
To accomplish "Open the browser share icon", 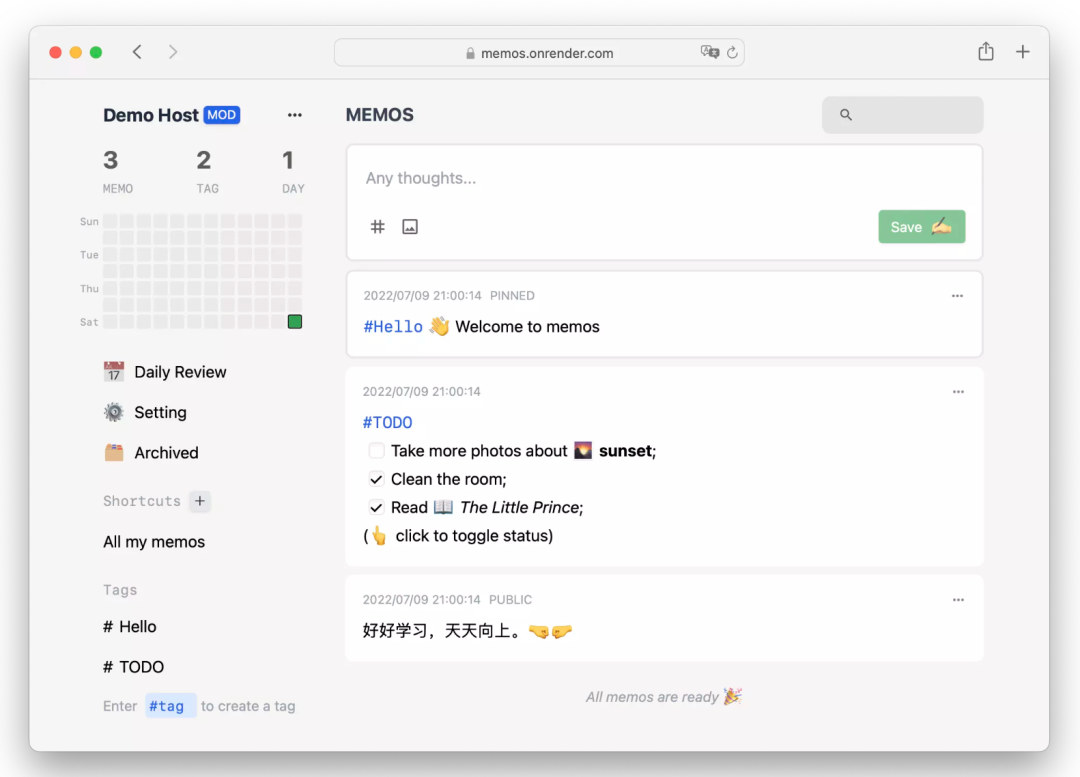I will [986, 52].
